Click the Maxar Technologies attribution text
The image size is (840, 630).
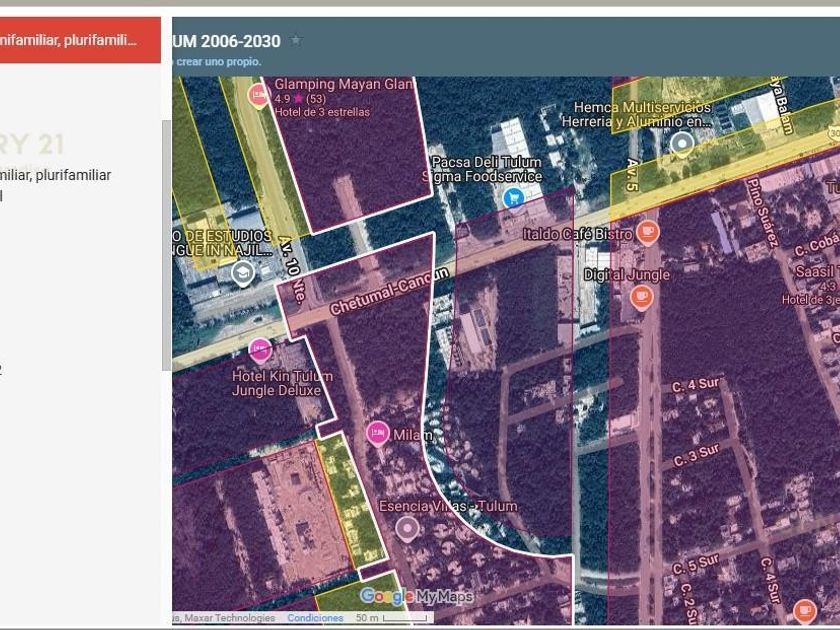pyautogui.click(x=225, y=618)
